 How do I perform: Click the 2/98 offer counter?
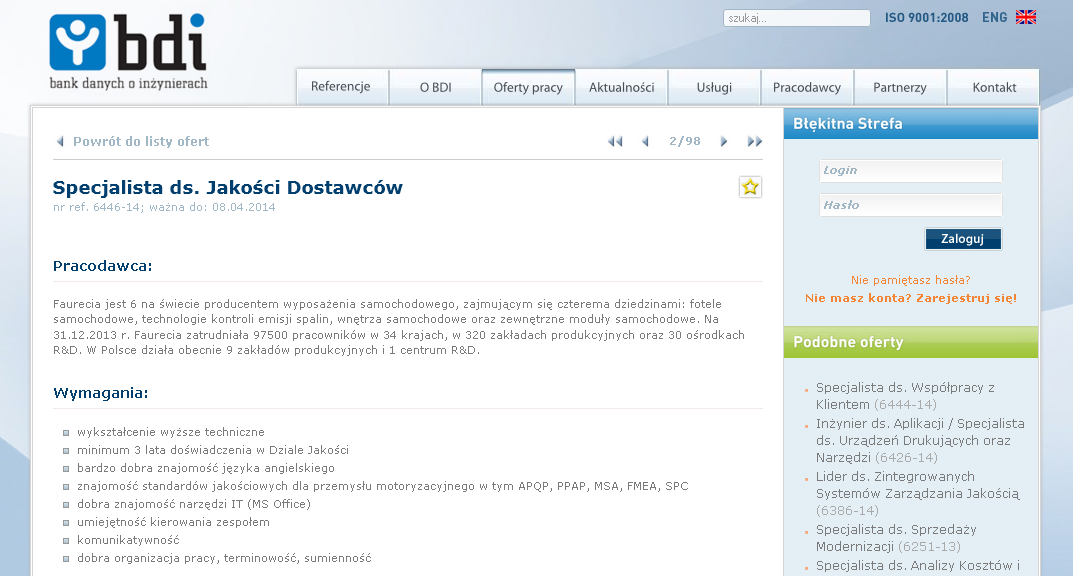684,142
